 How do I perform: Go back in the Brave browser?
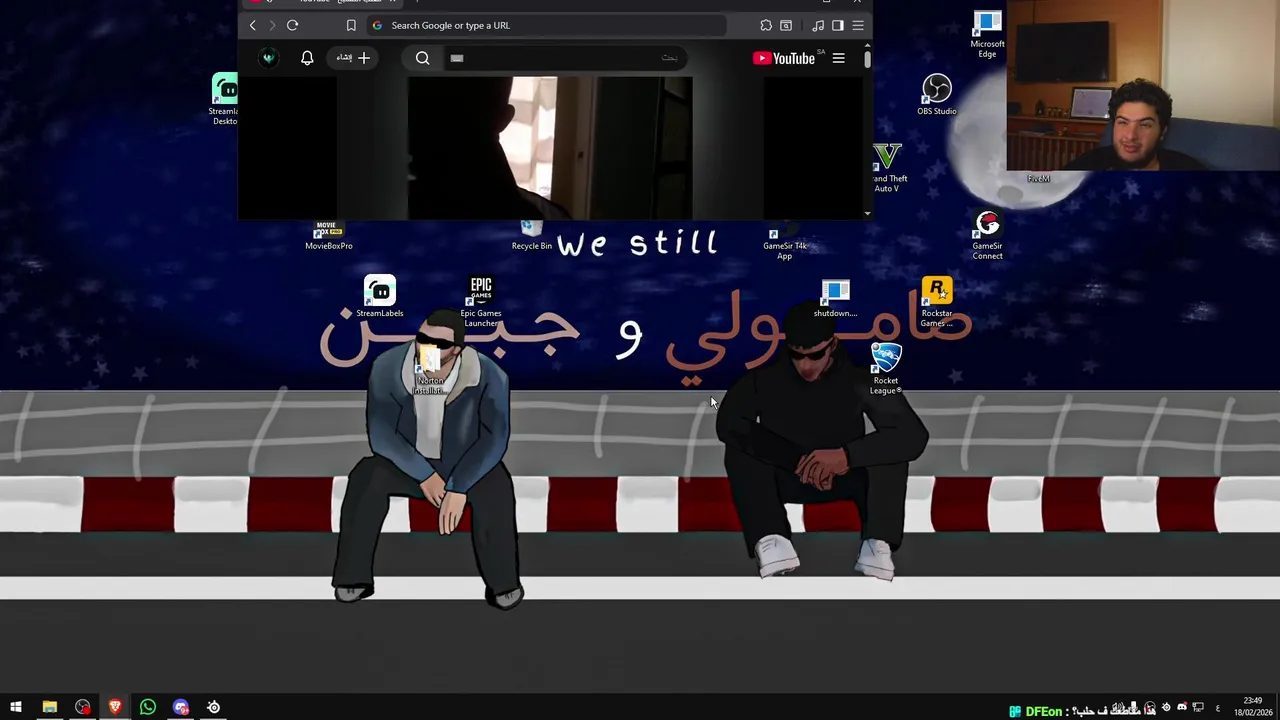click(x=252, y=25)
